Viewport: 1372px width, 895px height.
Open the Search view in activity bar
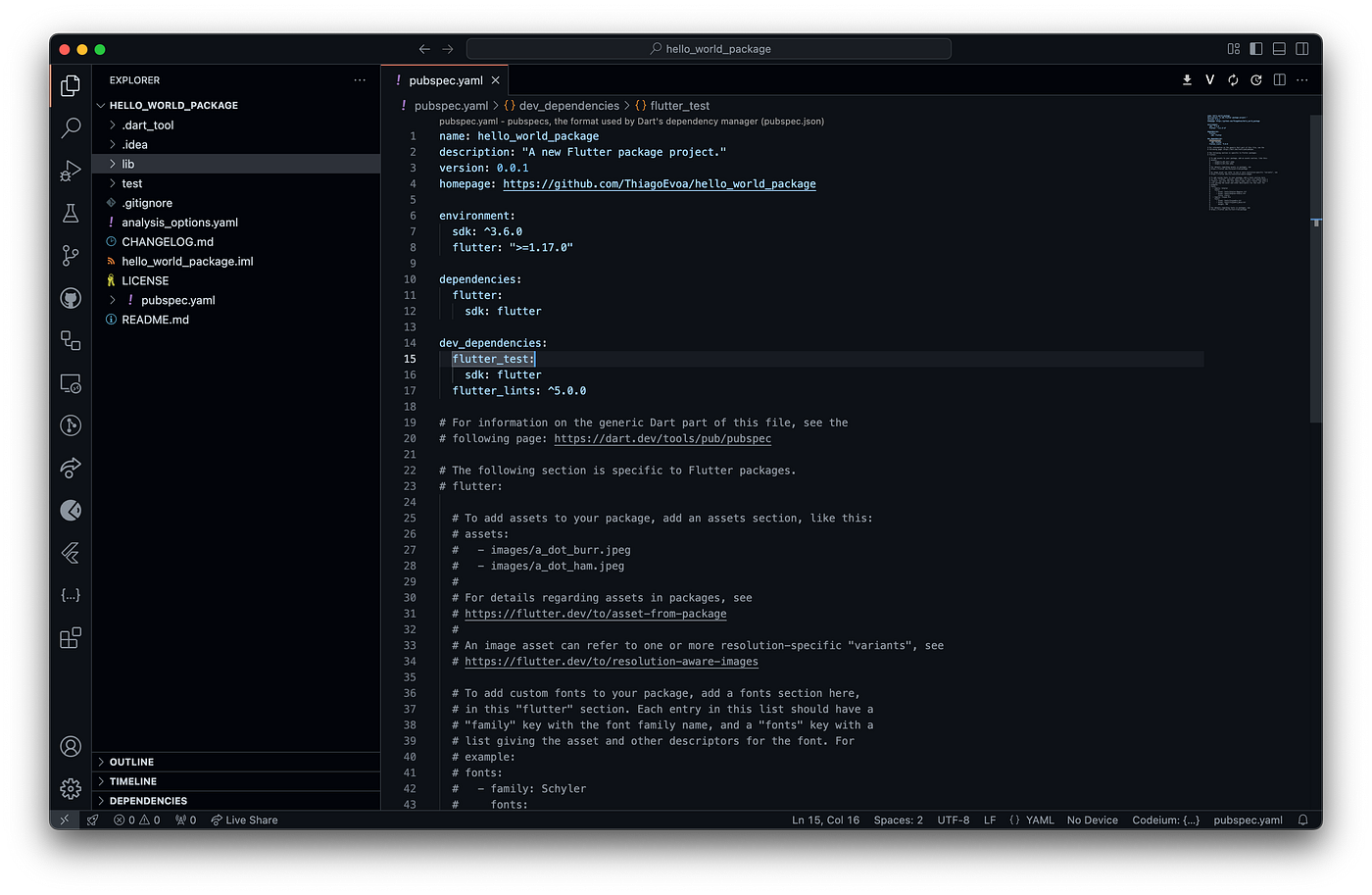click(x=71, y=127)
